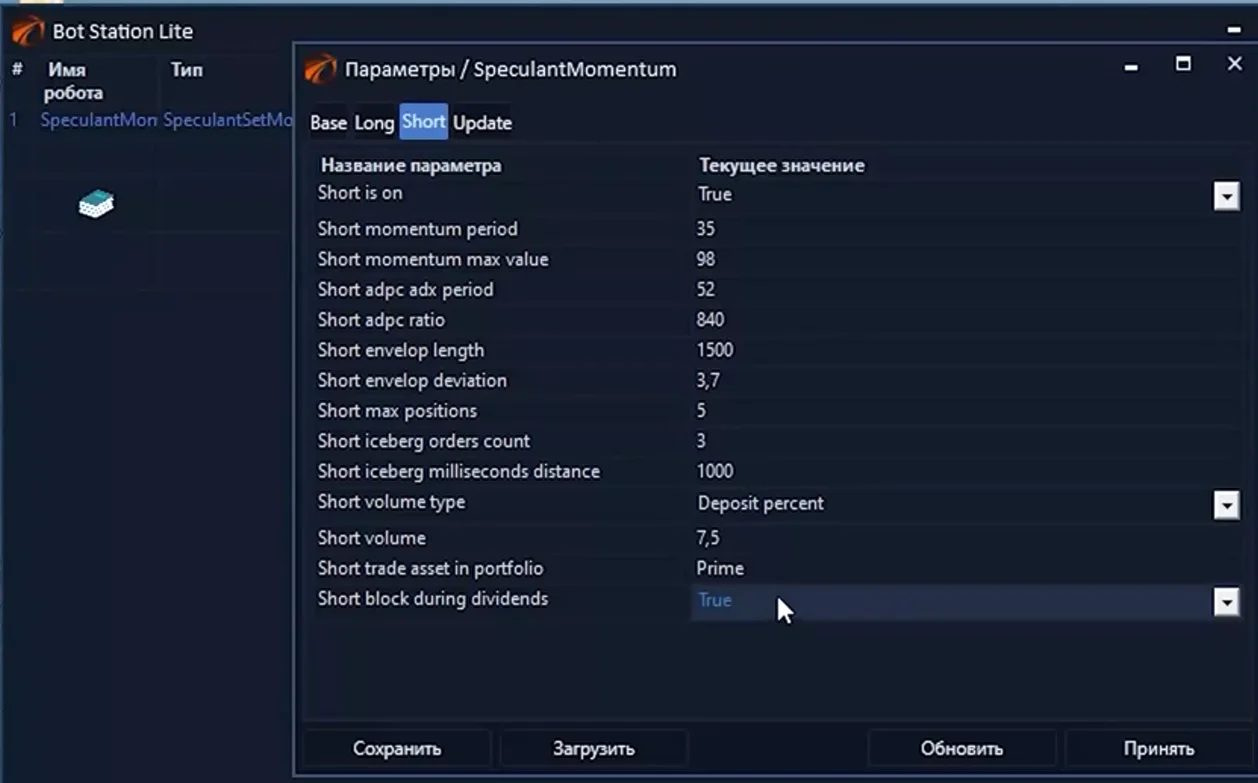This screenshot has width=1258, height=783.
Task: Click the Short trade asset in portfolio label
Action: [431, 568]
